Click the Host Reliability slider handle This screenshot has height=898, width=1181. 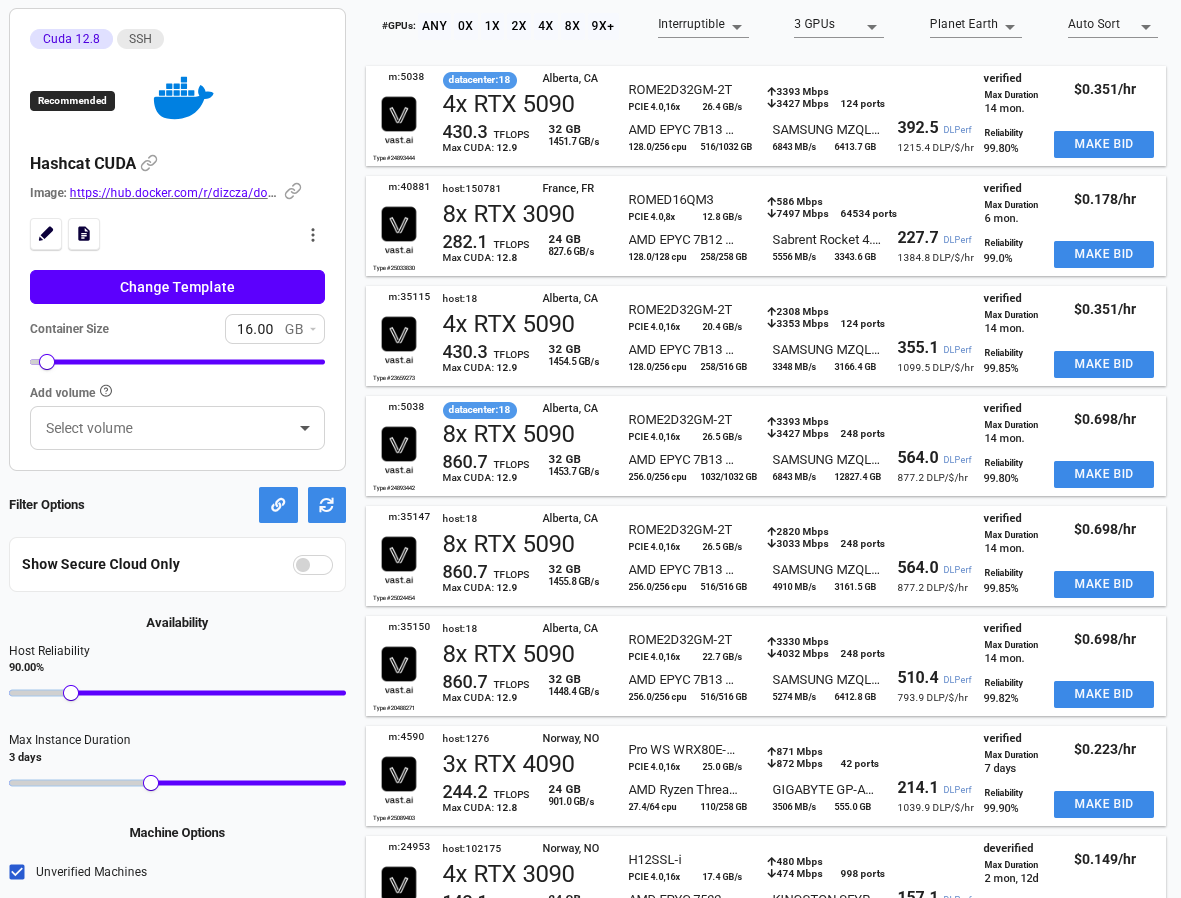(x=71, y=692)
